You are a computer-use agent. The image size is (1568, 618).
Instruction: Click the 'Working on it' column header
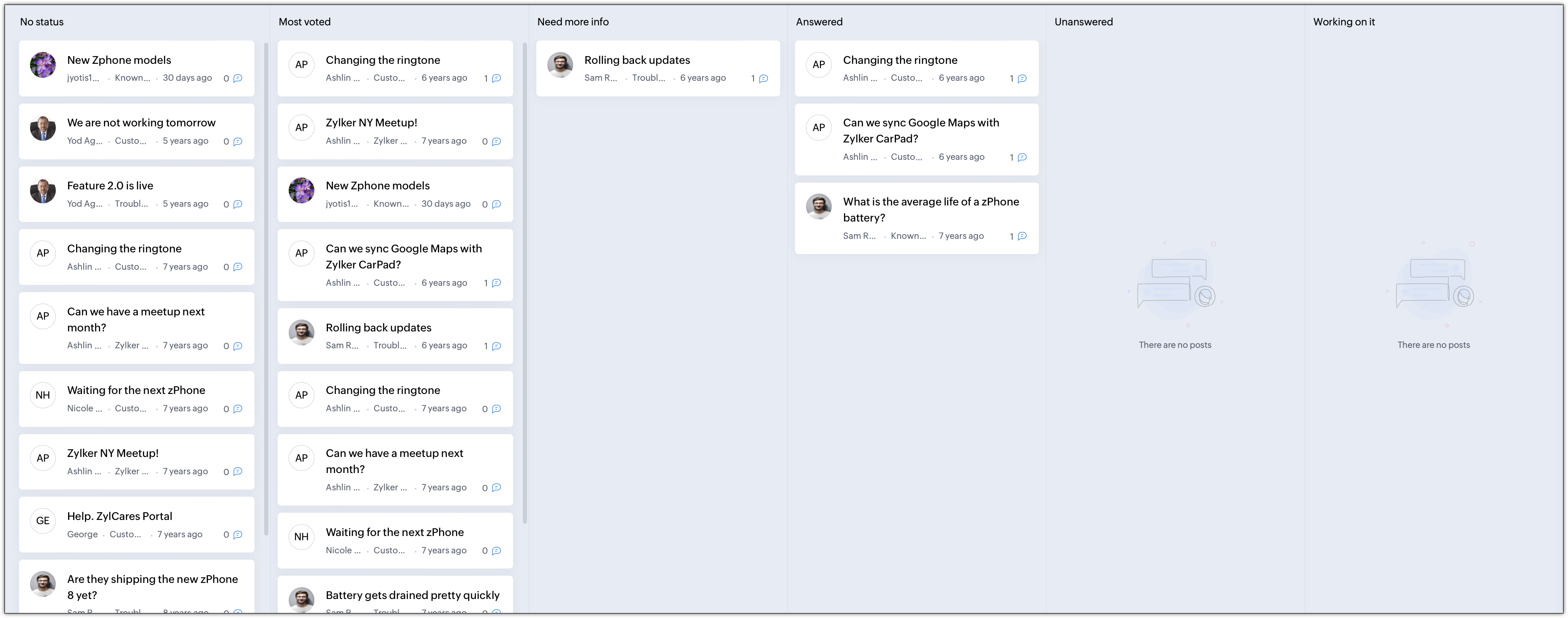[1344, 22]
